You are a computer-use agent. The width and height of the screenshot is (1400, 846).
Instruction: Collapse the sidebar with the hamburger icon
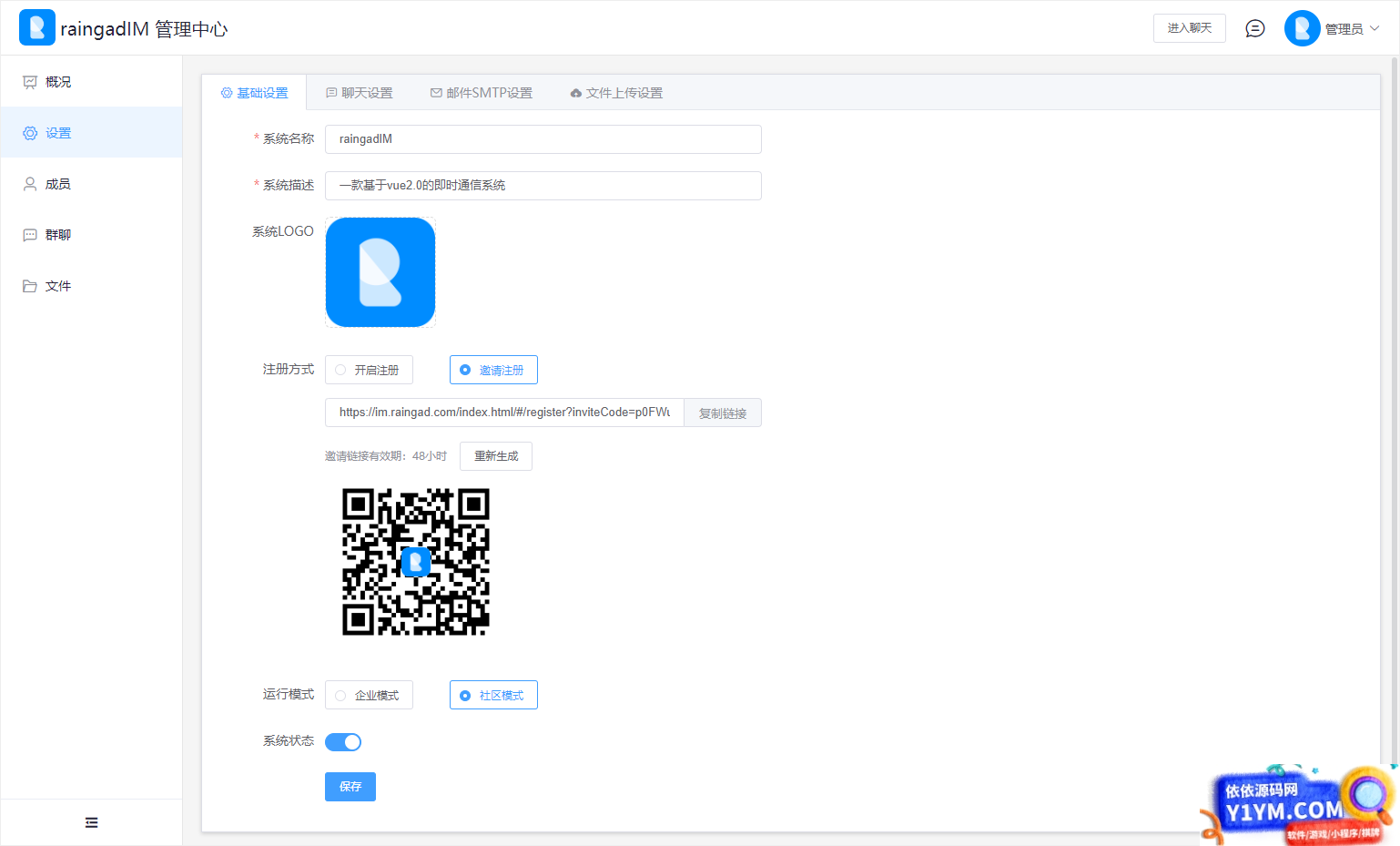tap(91, 822)
